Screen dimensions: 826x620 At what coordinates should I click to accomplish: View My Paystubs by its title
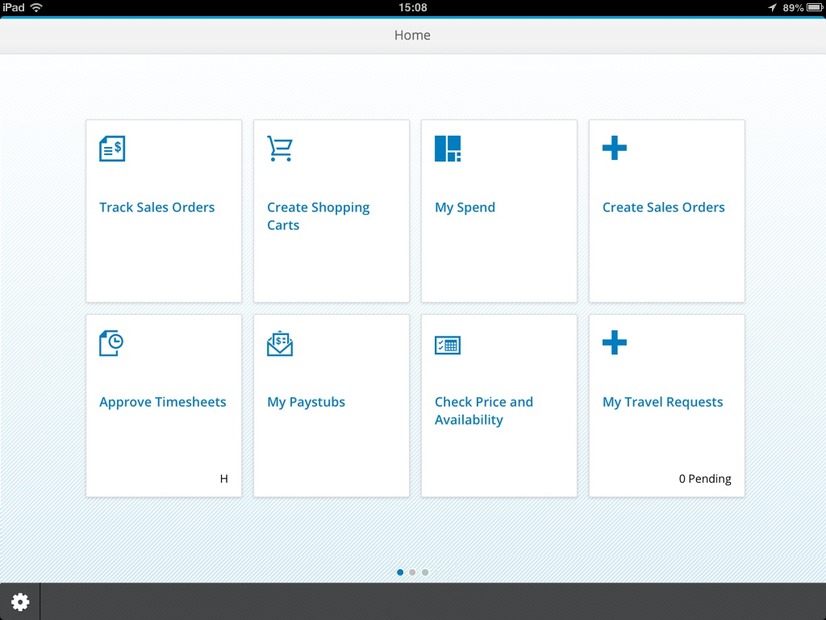coord(306,403)
